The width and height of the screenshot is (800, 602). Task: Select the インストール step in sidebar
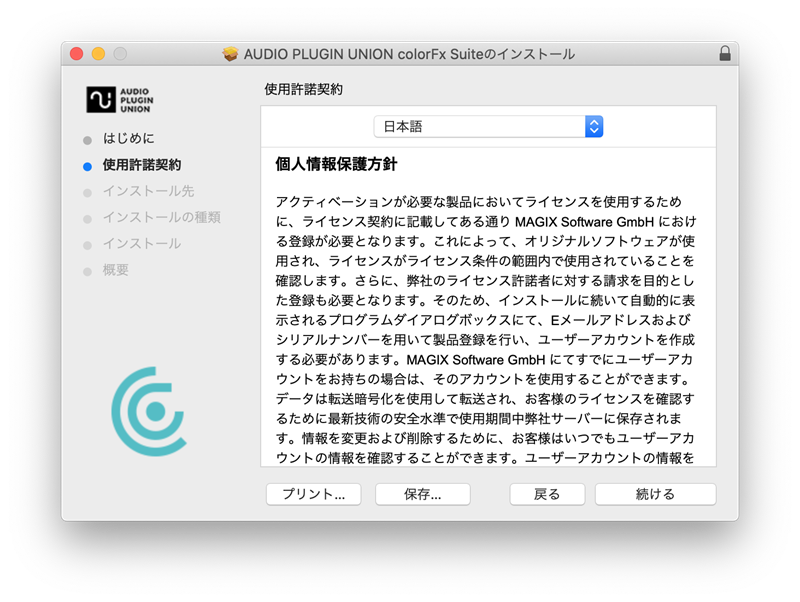[x=142, y=244]
